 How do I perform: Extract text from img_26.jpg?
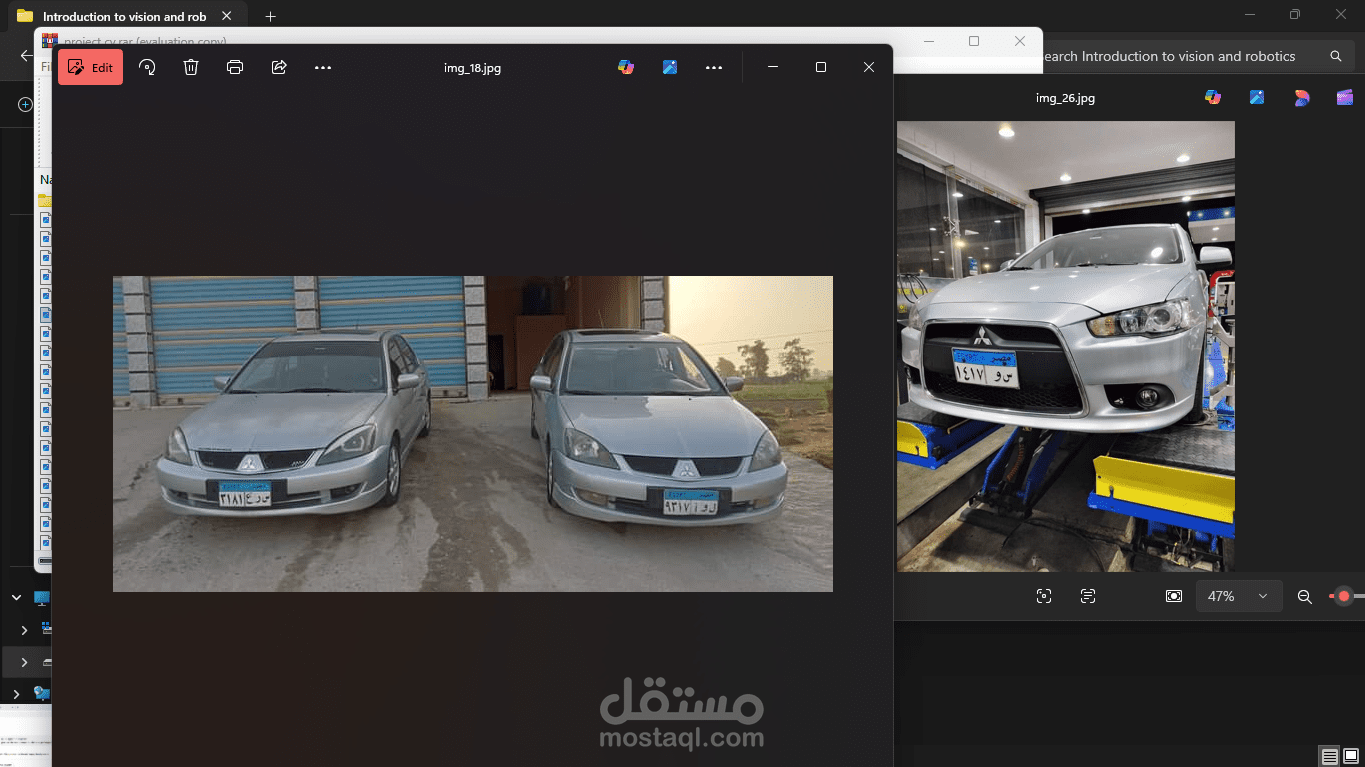(x=1087, y=596)
